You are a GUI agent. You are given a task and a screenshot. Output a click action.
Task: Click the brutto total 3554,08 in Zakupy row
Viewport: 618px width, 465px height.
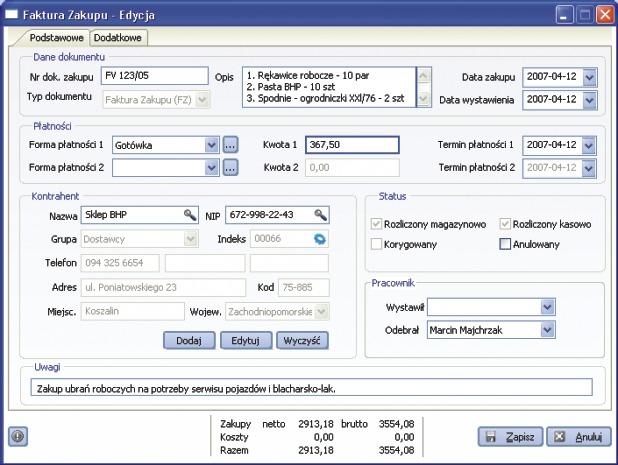coord(396,424)
